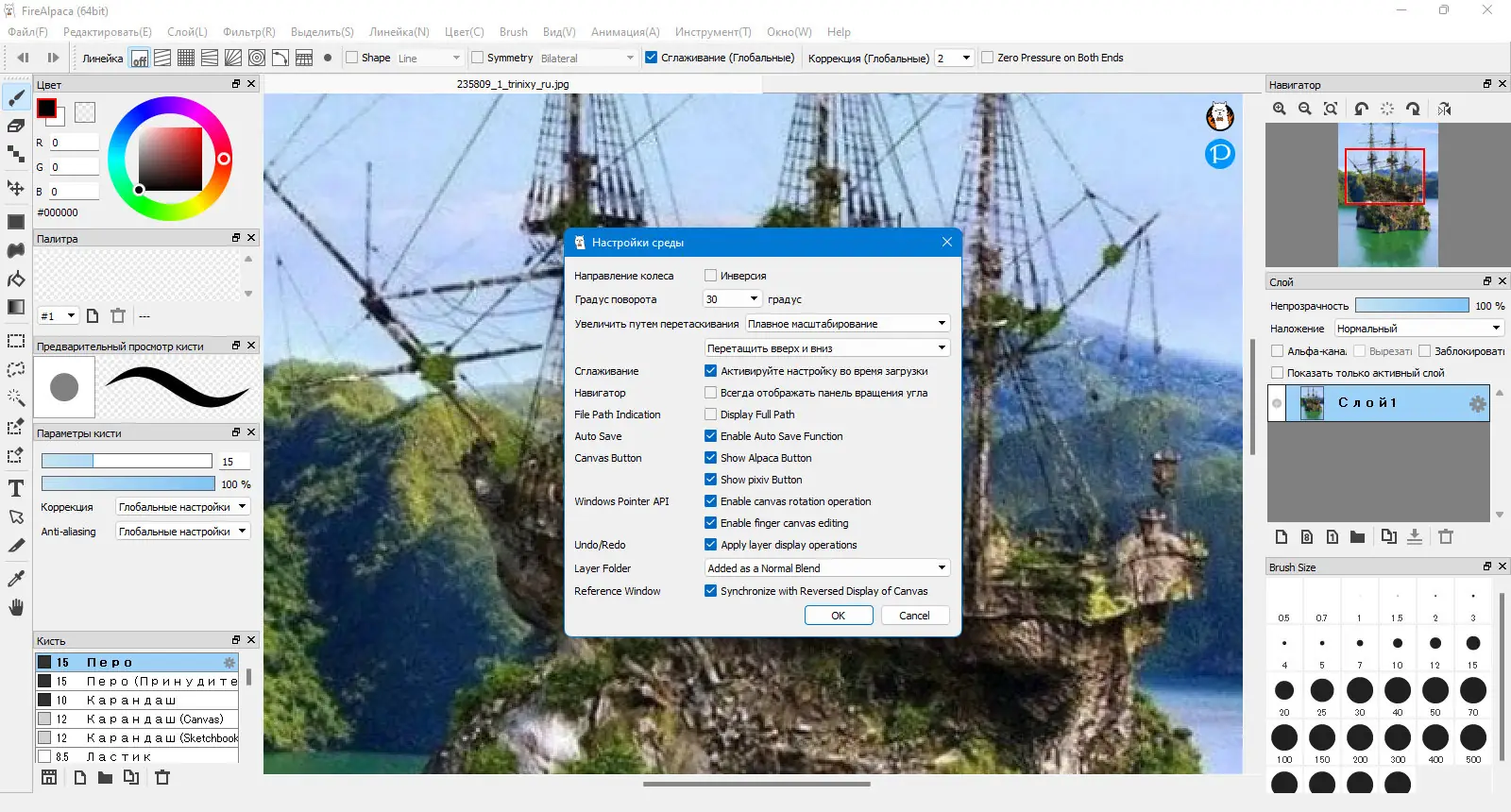Screen dimensions: 1511x812
Task: Toggle Инверсия checkbox in settings dialog
Action: tap(711, 276)
